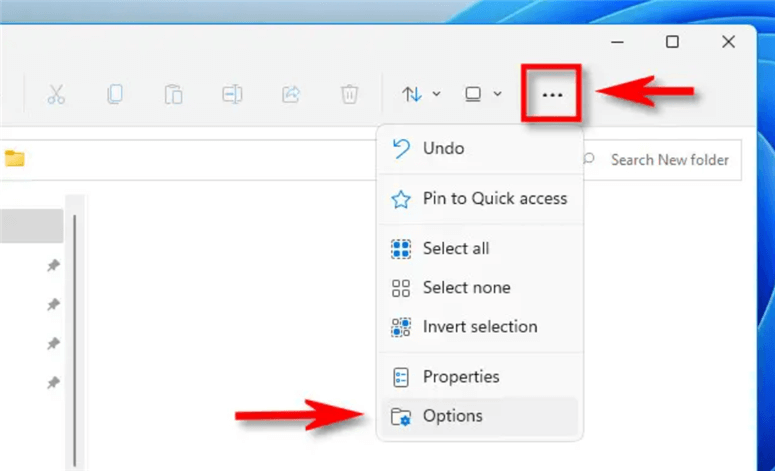Click the Paste clipboard icon
Image resolution: width=775 pixels, height=471 pixels.
tap(173, 94)
